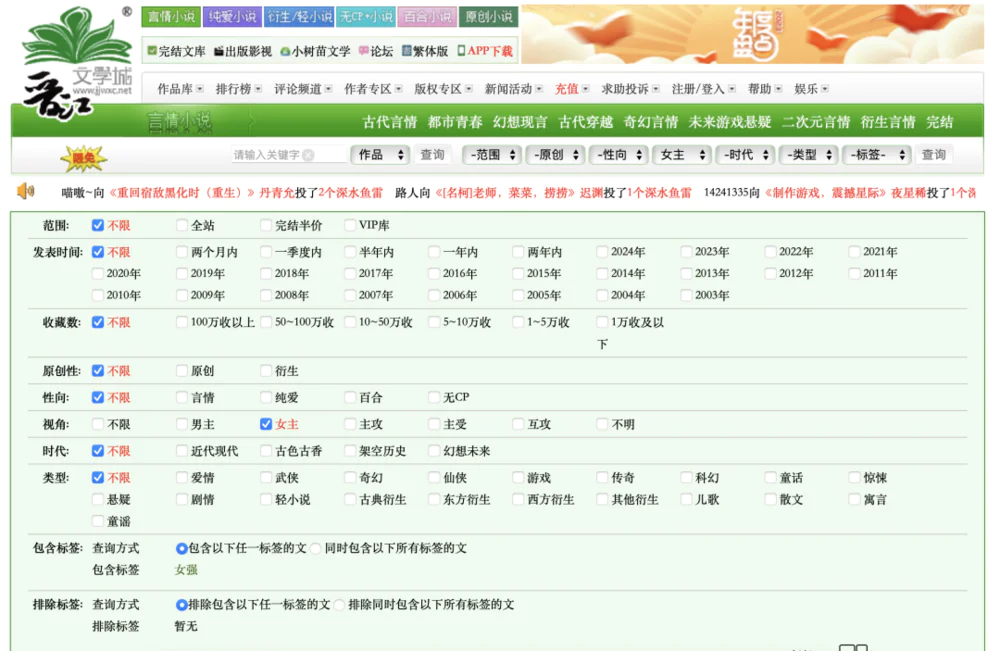Enable the 仙侠 genre checkbox
The image size is (1000, 651).
pos(434,478)
